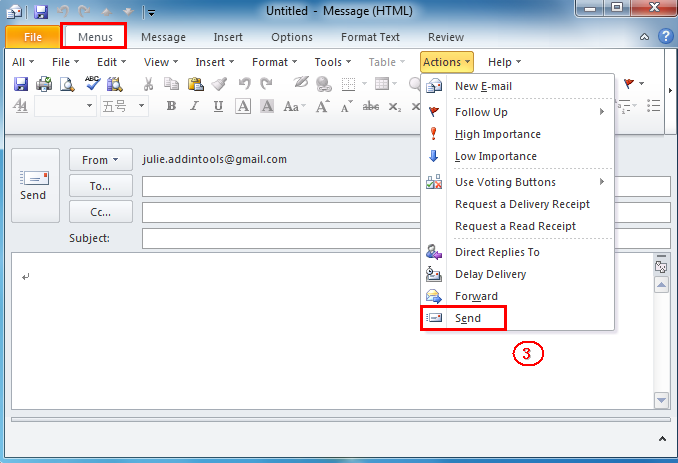This screenshot has width=678, height=463.
Task: Collapse the open Actions menu
Action: (447, 62)
